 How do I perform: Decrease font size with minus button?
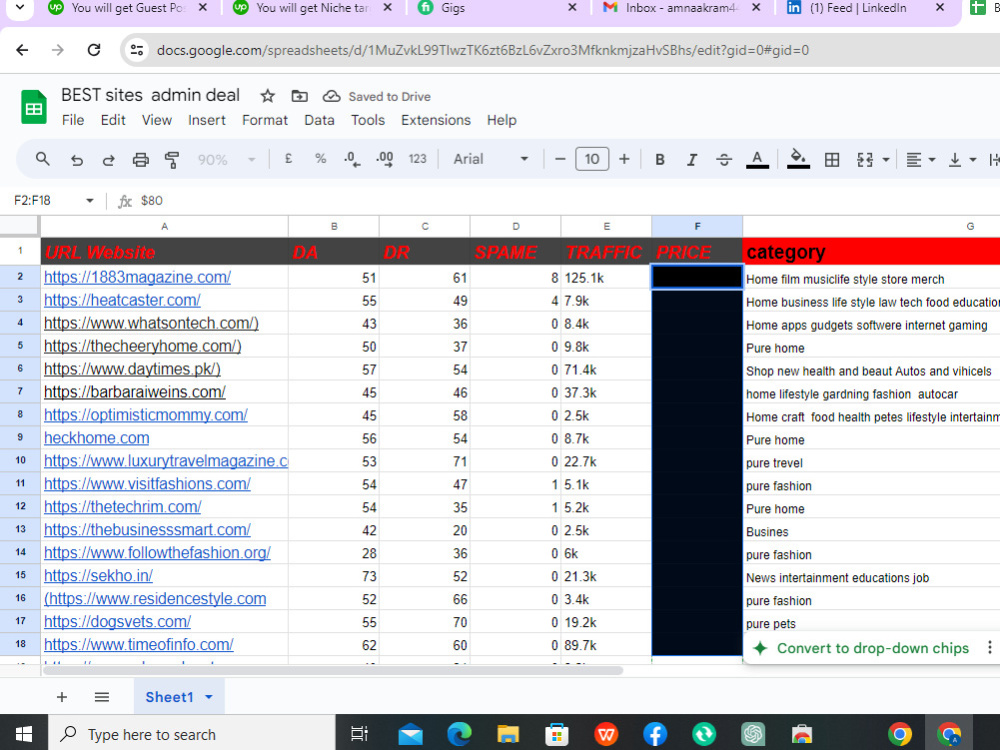click(560, 159)
